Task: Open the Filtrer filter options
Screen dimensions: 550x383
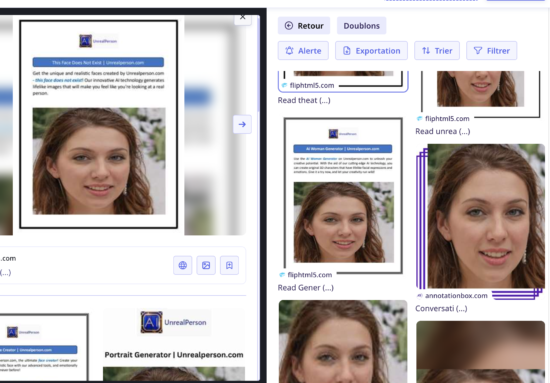Action: [x=491, y=51]
